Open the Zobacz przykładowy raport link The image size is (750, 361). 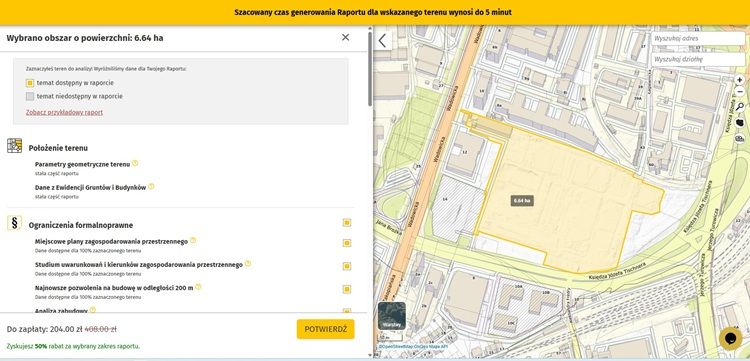pyautogui.click(x=64, y=112)
